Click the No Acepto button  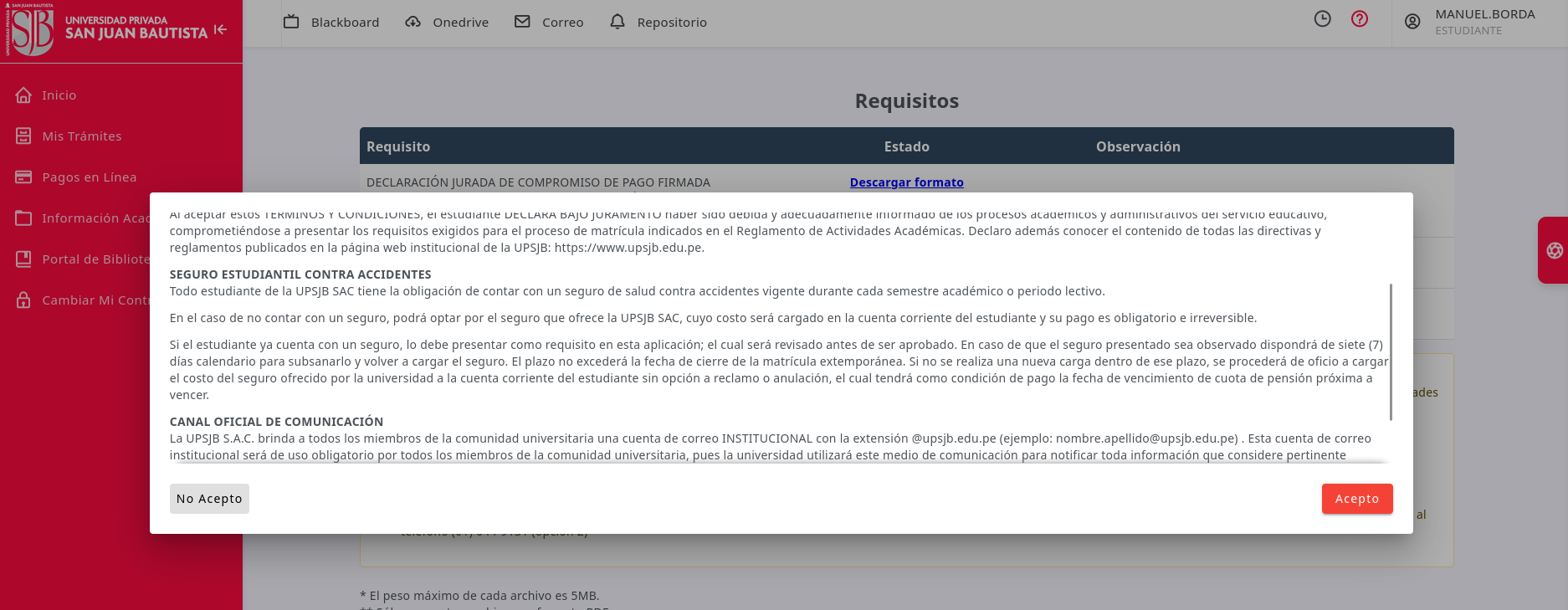tap(209, 499)
